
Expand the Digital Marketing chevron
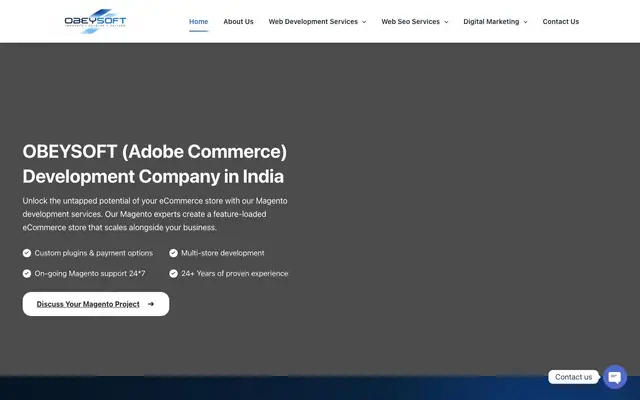(525, 22)
